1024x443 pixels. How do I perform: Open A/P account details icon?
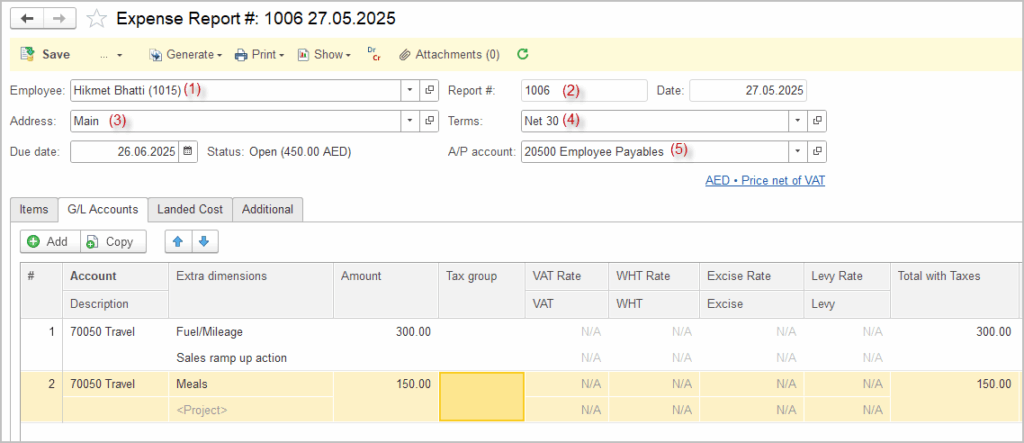pos(817,152)
